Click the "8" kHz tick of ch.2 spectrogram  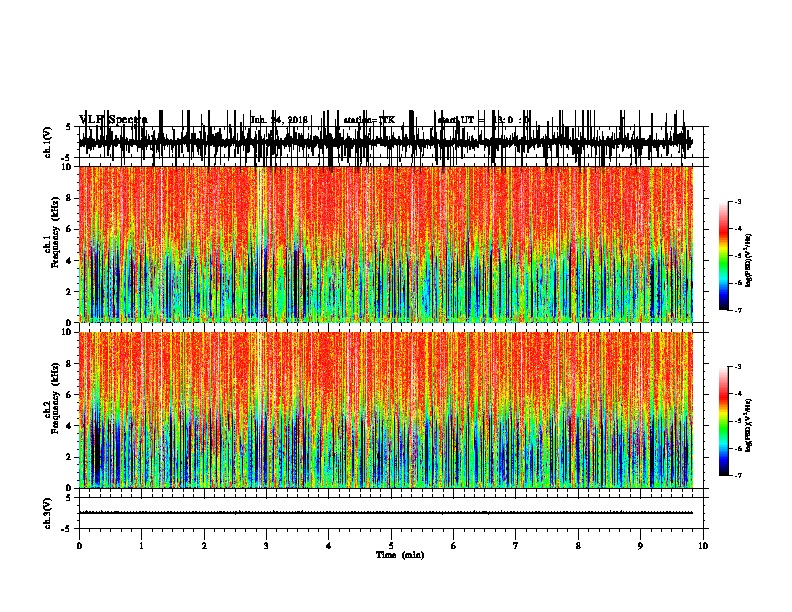click(x=69, y=364)
